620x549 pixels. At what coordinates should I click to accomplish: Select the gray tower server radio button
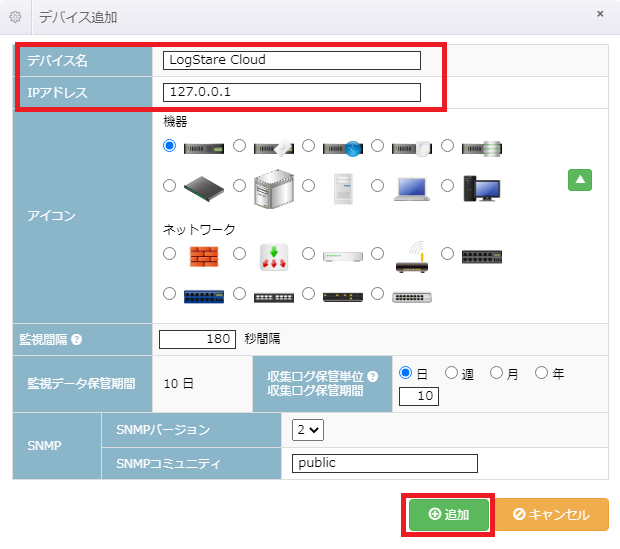[239, 186]
